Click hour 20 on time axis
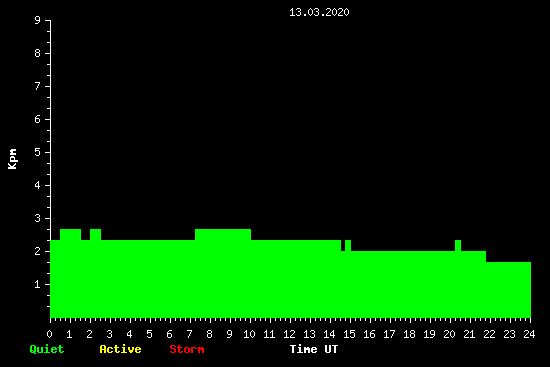 click(x=449, y=334)
